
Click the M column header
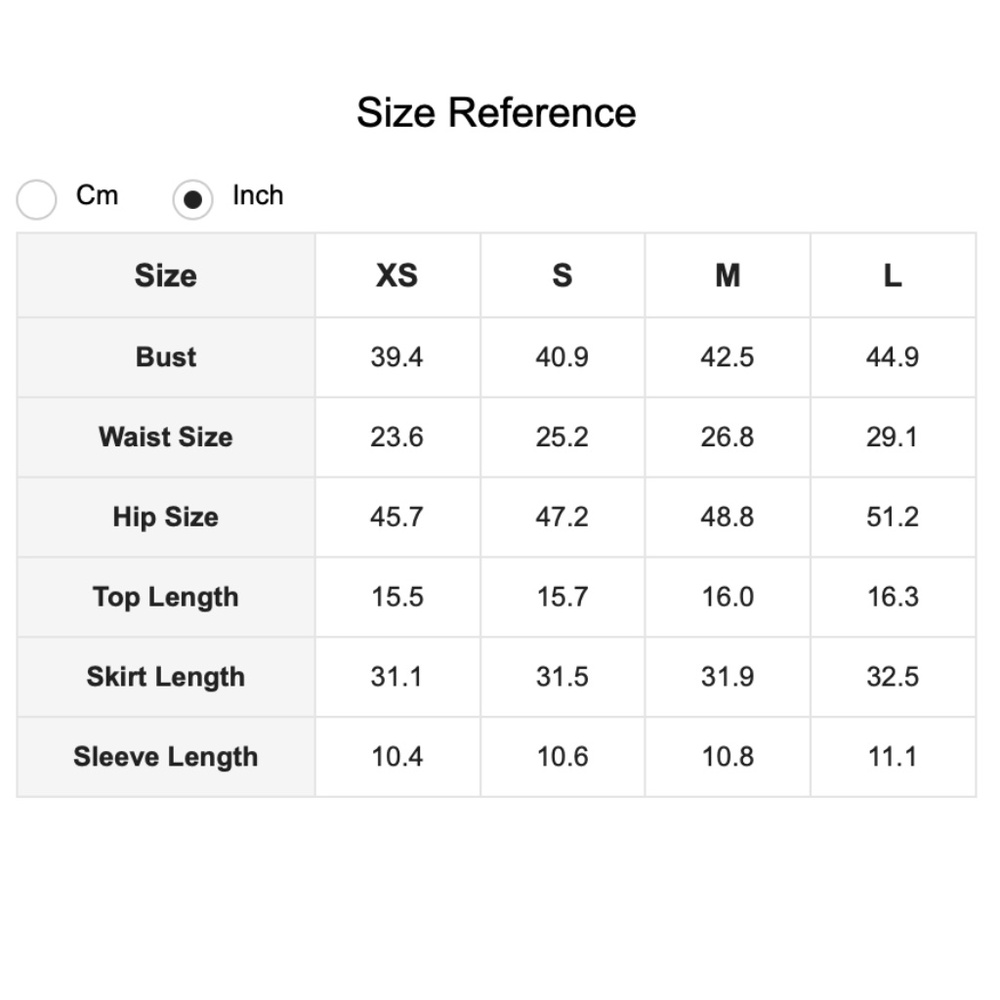[x=727, y=275]
